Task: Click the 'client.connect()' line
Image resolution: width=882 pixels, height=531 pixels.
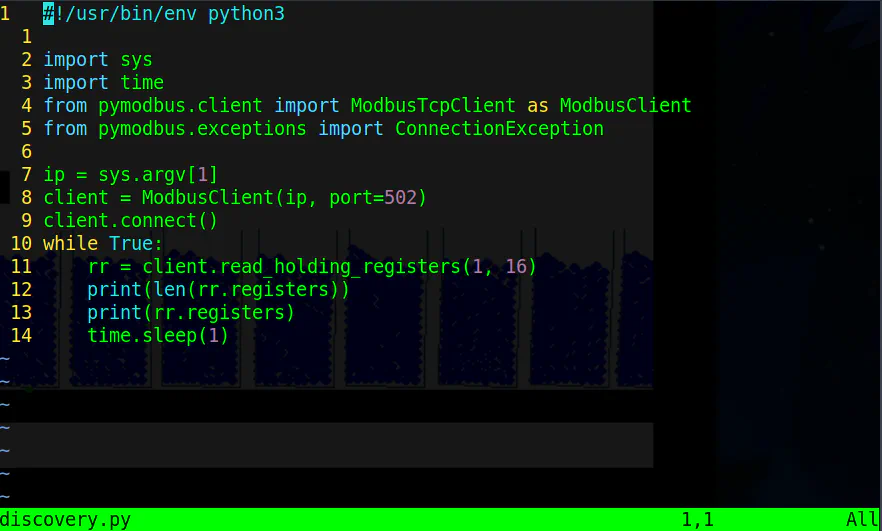Action: tap(130, 220)
